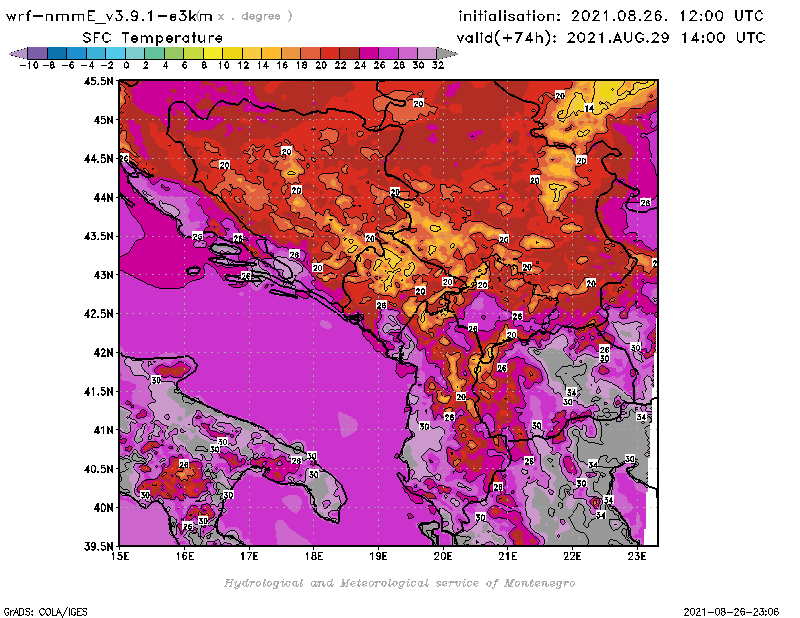Pick the legend swatch between 26 and 28
This screenshot has width=800, height=618.
(388, 53)
